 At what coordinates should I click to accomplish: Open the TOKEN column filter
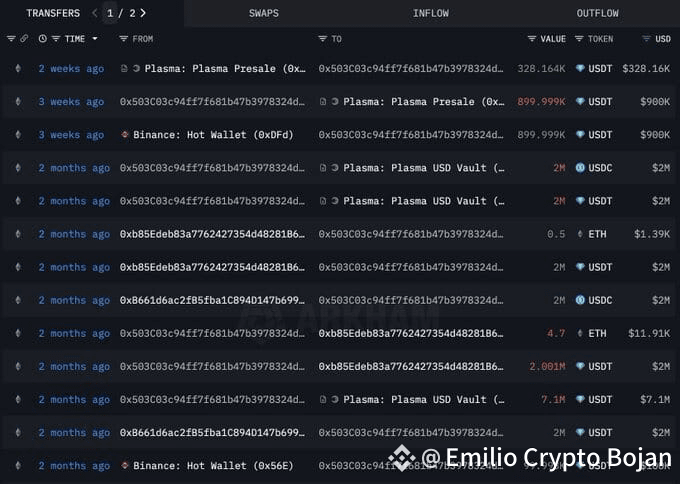click(x=579, y=39)
